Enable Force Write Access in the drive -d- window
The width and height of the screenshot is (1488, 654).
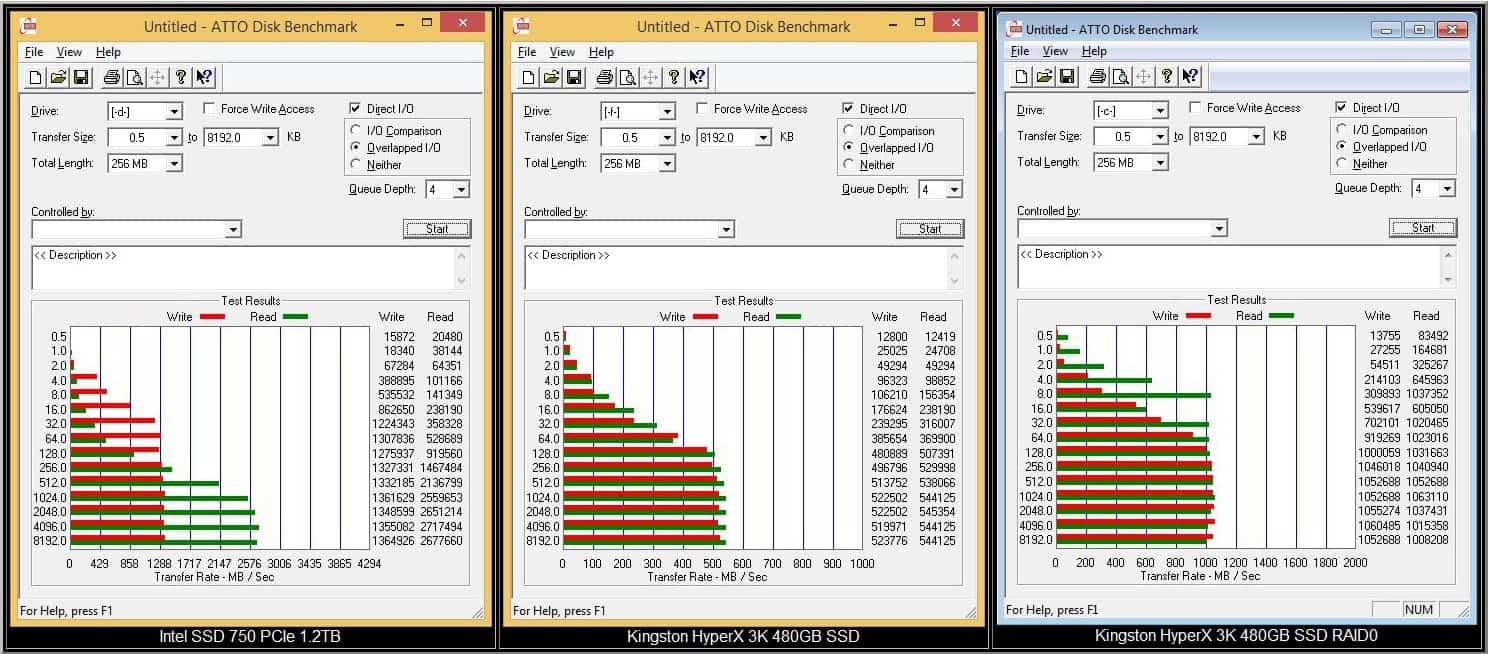(x=210, y=109)
